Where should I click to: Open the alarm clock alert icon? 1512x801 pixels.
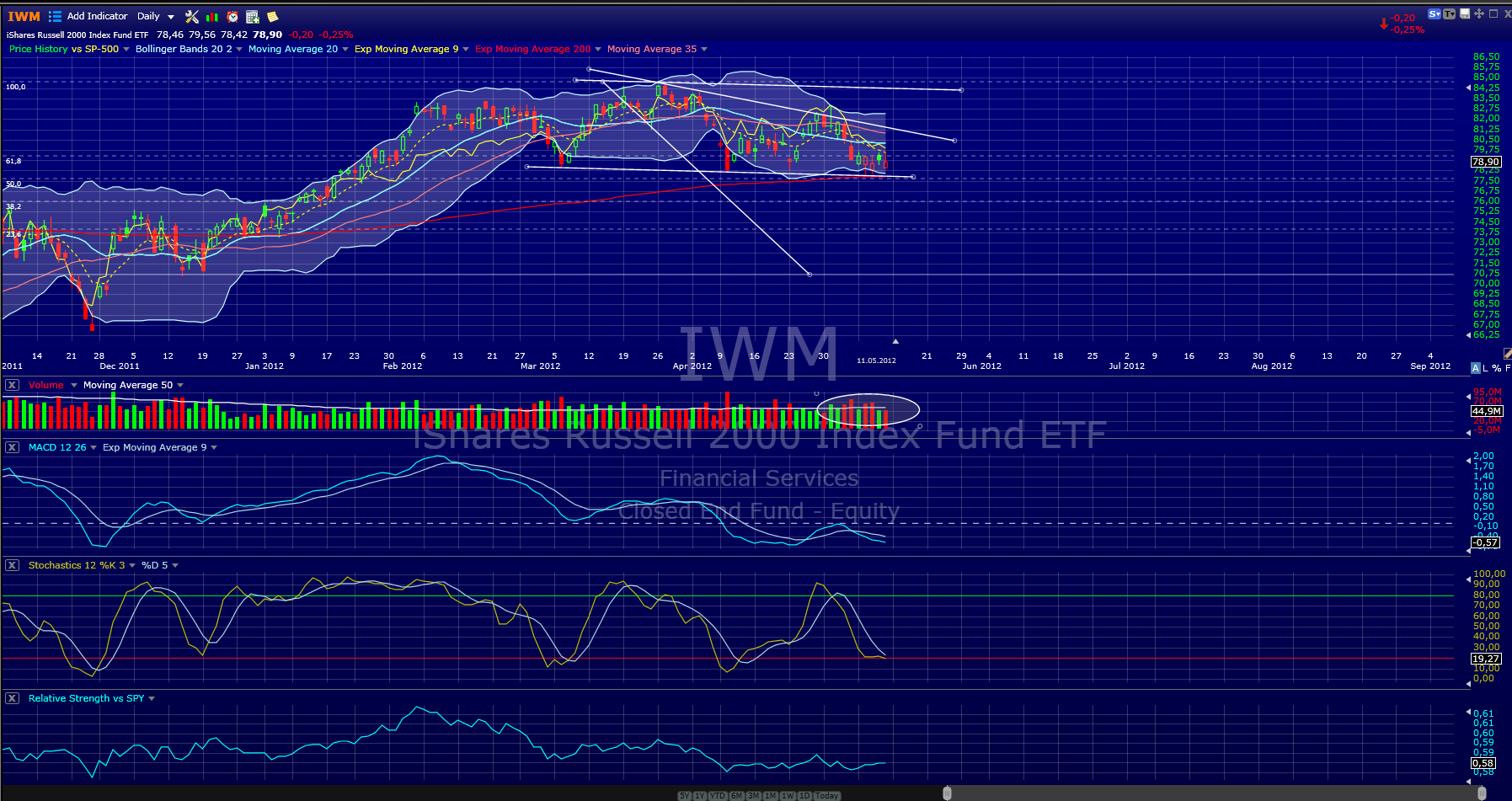point(232,16)
